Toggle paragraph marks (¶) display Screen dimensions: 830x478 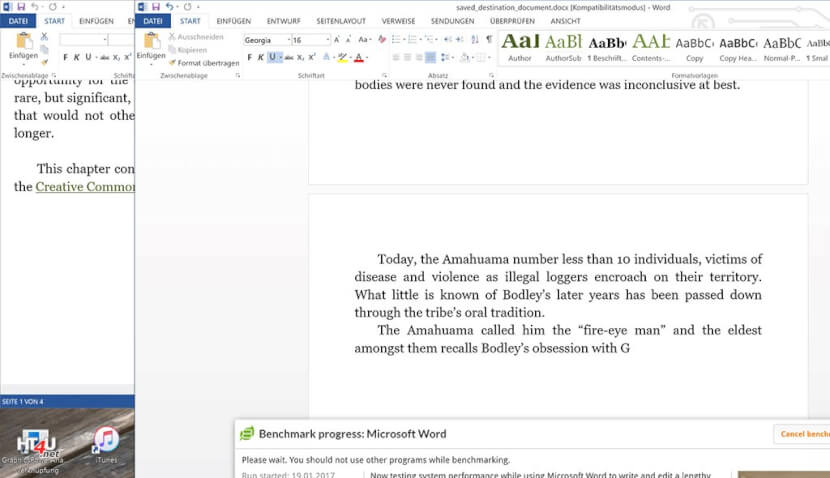point(489,40)
